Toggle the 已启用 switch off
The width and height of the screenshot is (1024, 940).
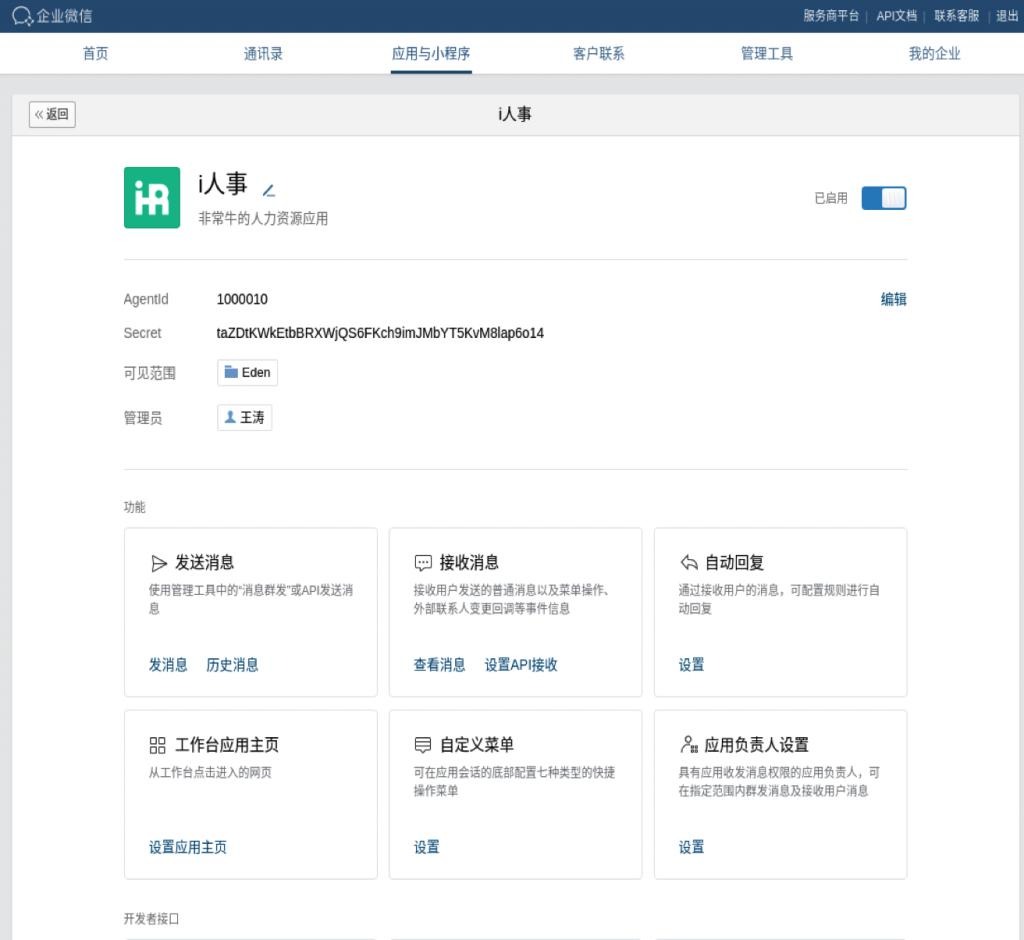(x=883, y=198)
